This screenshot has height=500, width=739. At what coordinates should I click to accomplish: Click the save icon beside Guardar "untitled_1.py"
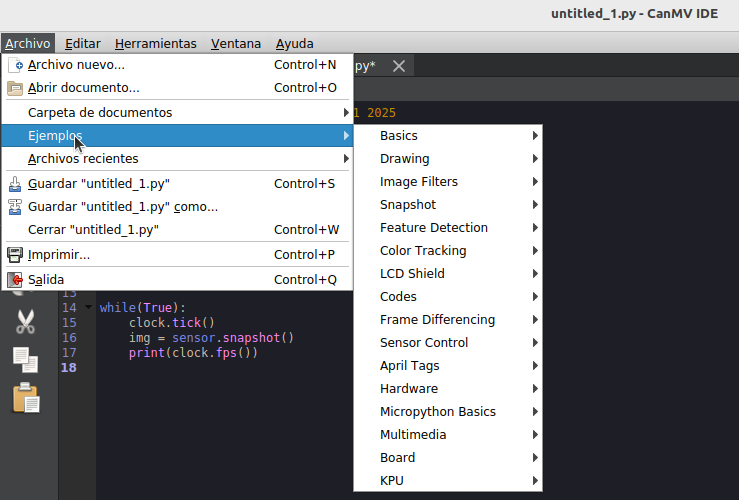(x=15, y=184)
